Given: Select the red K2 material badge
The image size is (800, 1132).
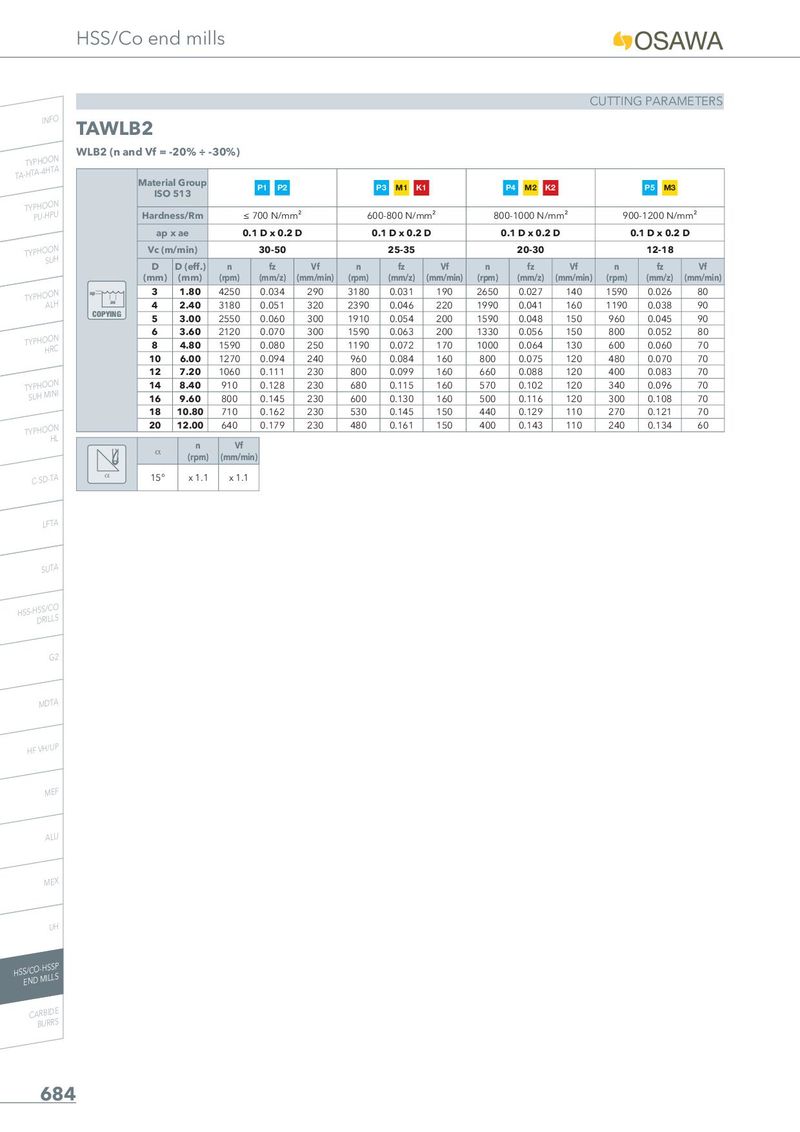Looking at the screenshot, I should 551,188.
